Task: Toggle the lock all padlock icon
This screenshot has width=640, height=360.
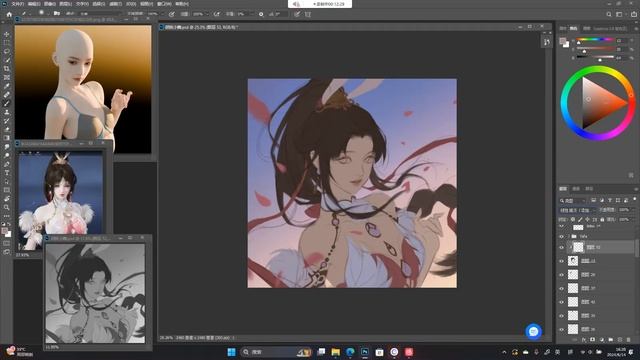Action: click(x=602, y=220)
